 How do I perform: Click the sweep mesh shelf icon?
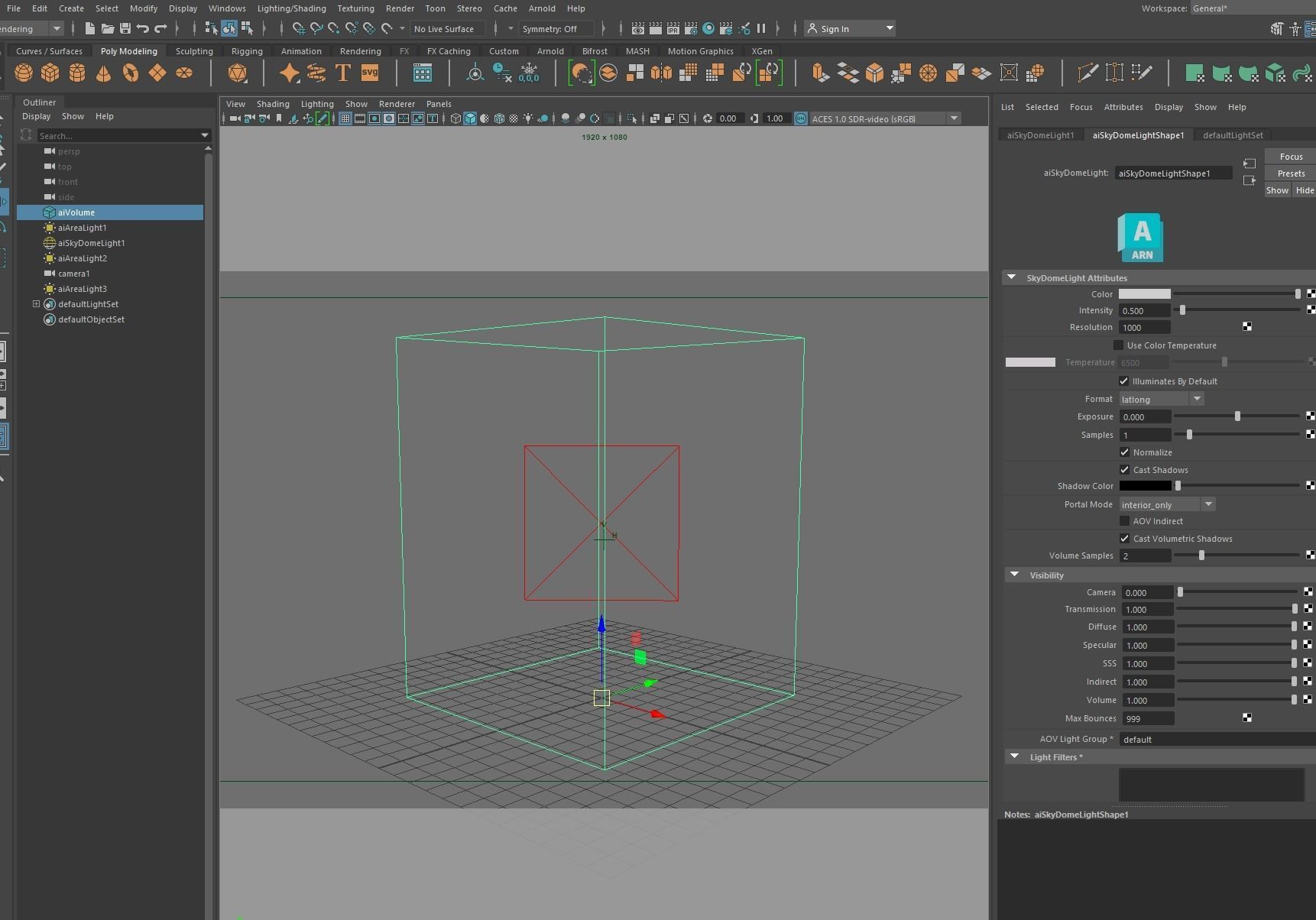coord(316,73)
